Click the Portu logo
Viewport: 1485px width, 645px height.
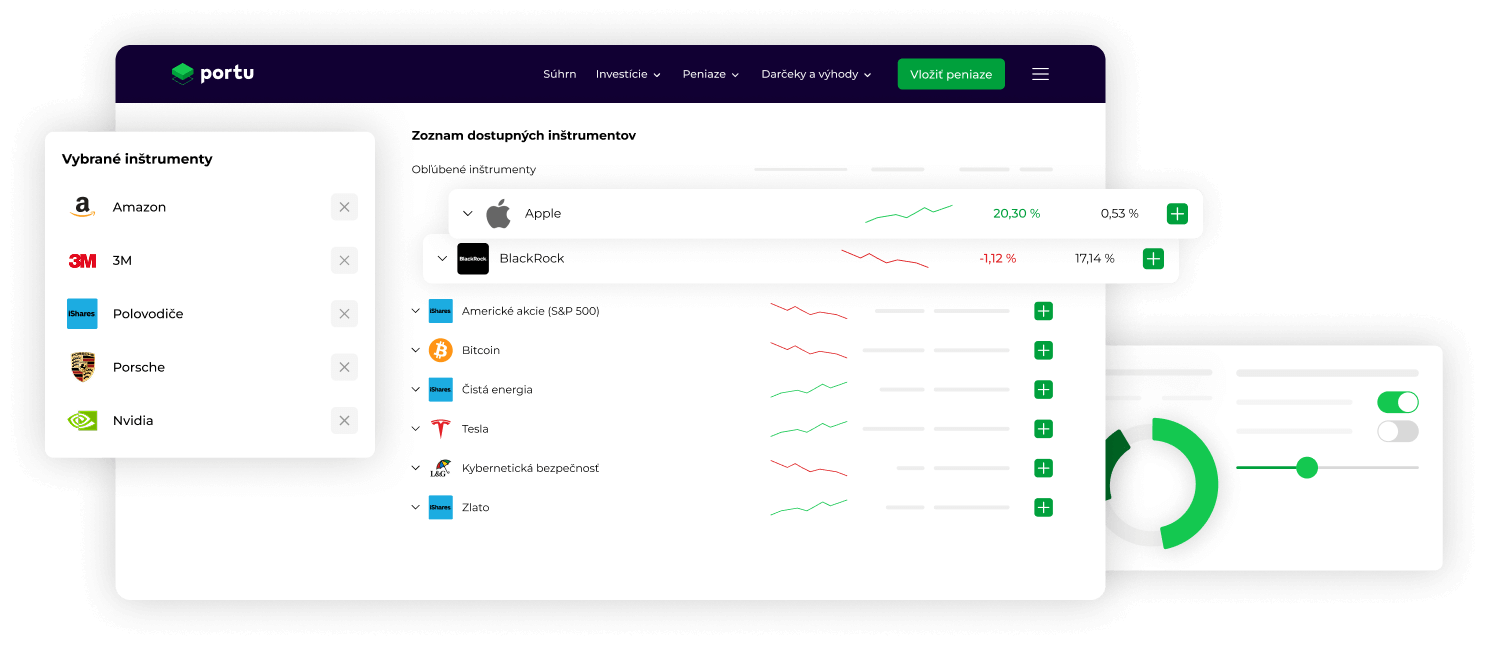[212, 74]
